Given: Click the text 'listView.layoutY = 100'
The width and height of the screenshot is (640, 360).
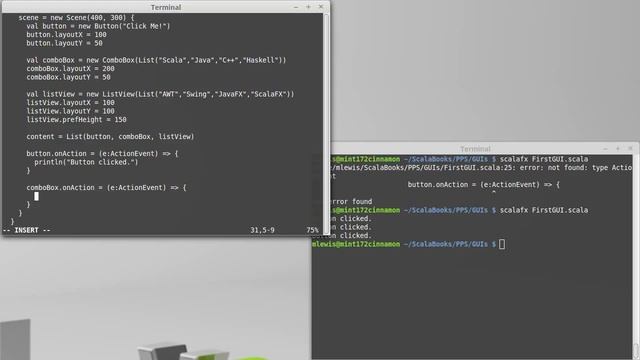Looking at the screenshot, I should pos(70,111).
